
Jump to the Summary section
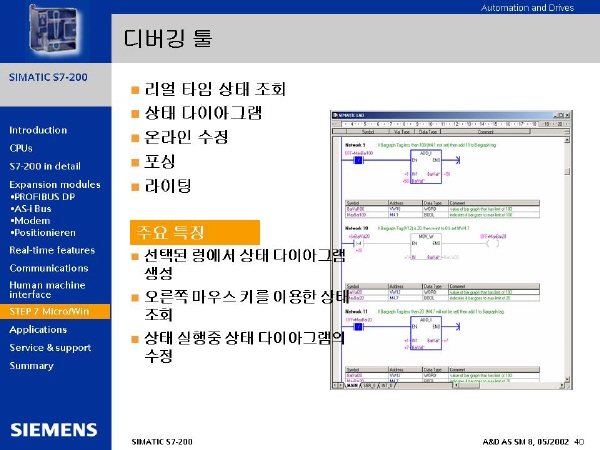31,365
